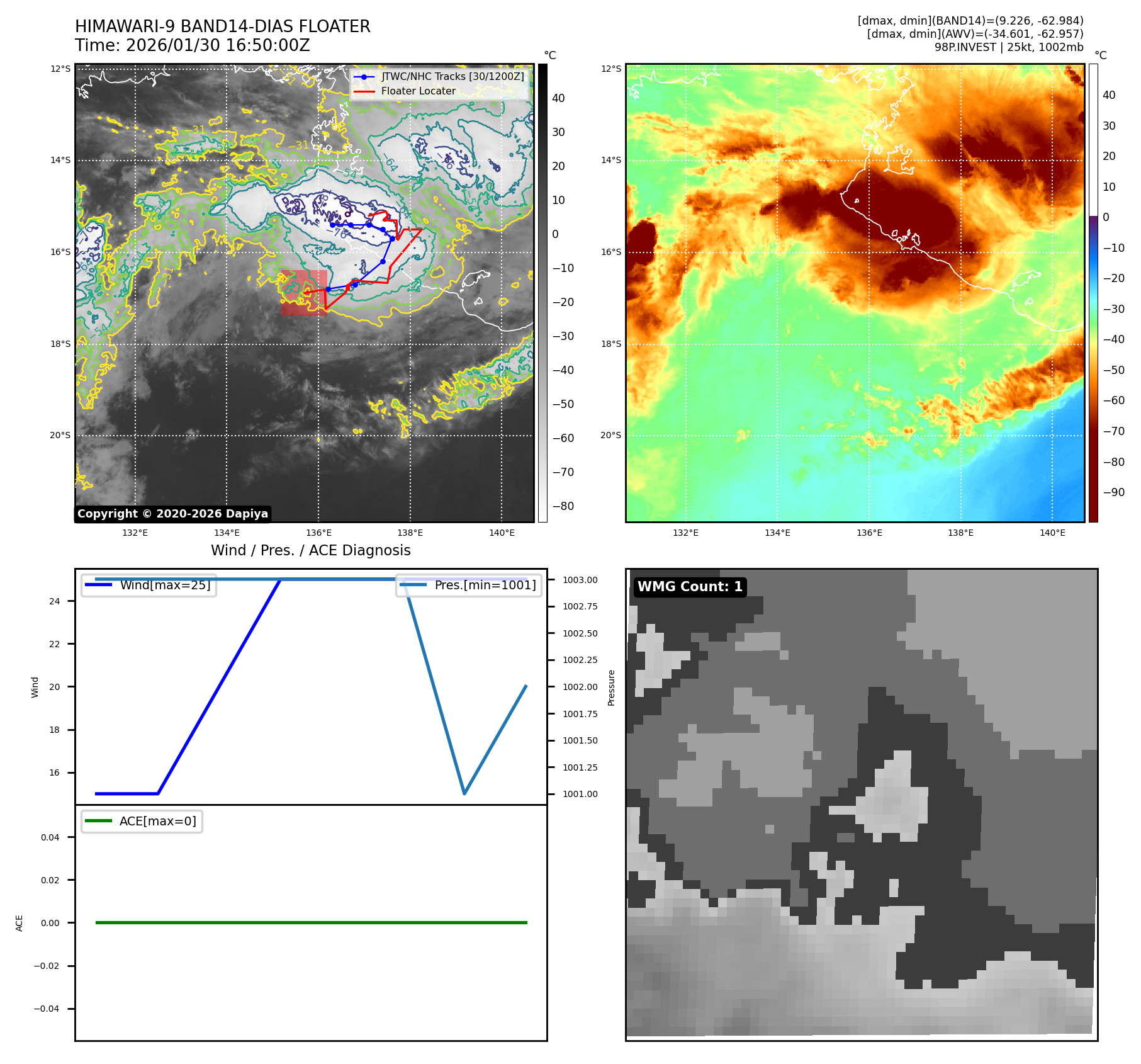1141x1064 pixels.
Task: Click the grayscale temperature colorbar
Action: [x=542, y=293]
